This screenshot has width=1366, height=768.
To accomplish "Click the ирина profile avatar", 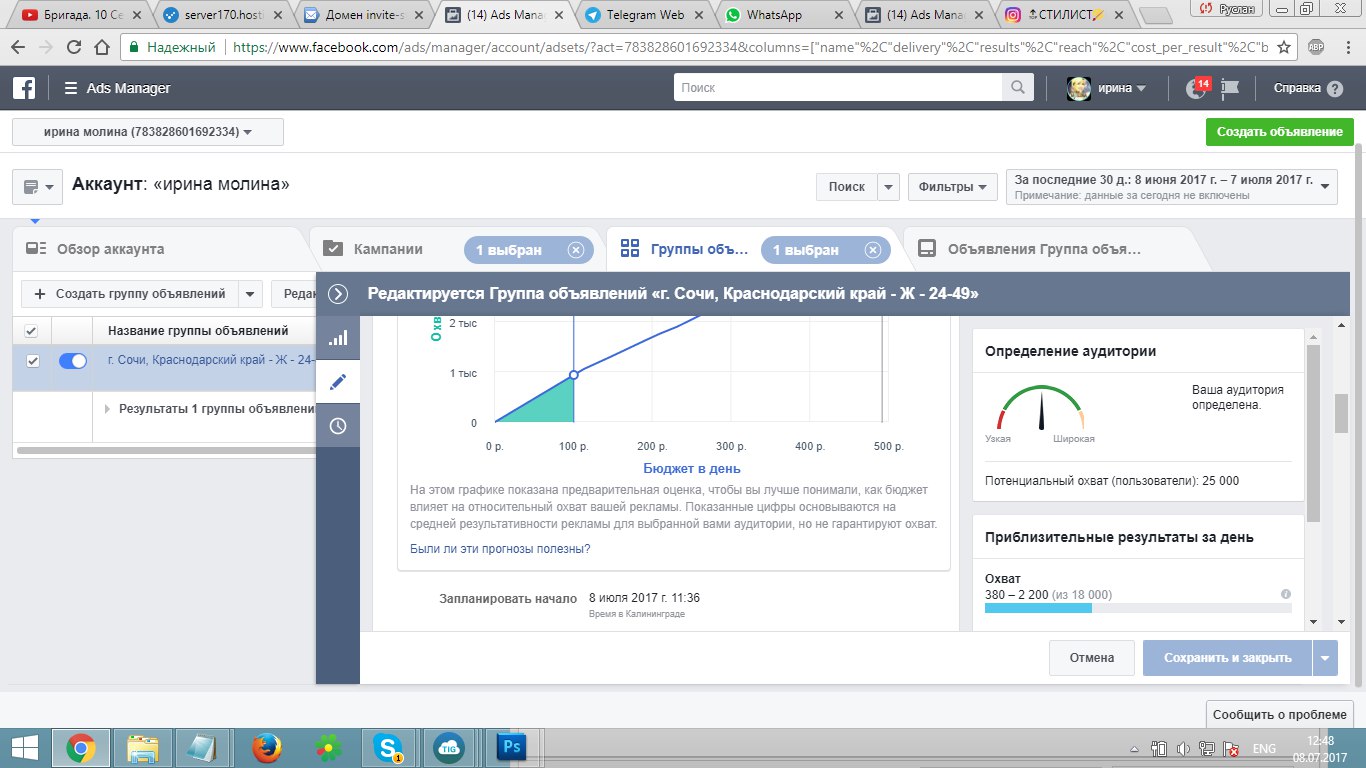I will pos(1079,88).
